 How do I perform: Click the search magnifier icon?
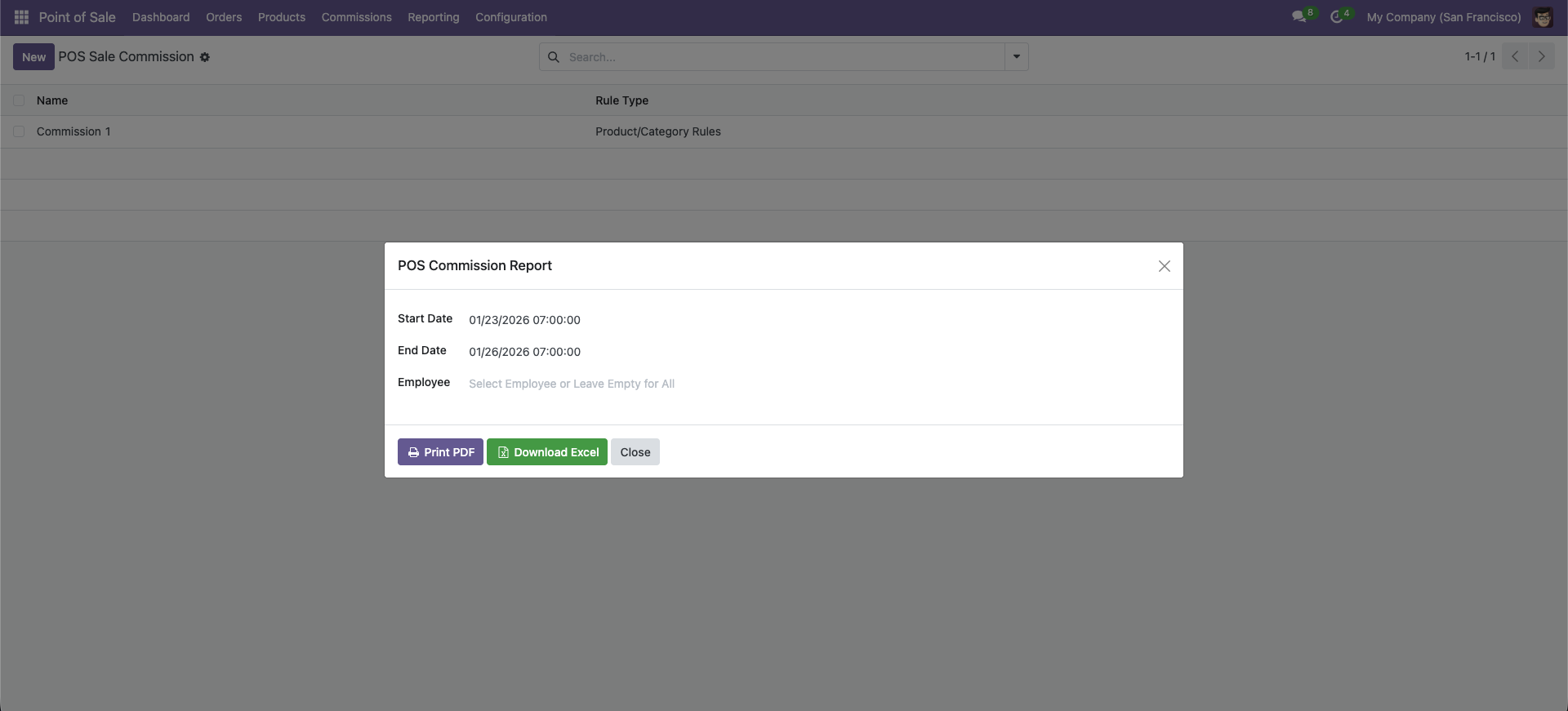(x=554, y=57)
